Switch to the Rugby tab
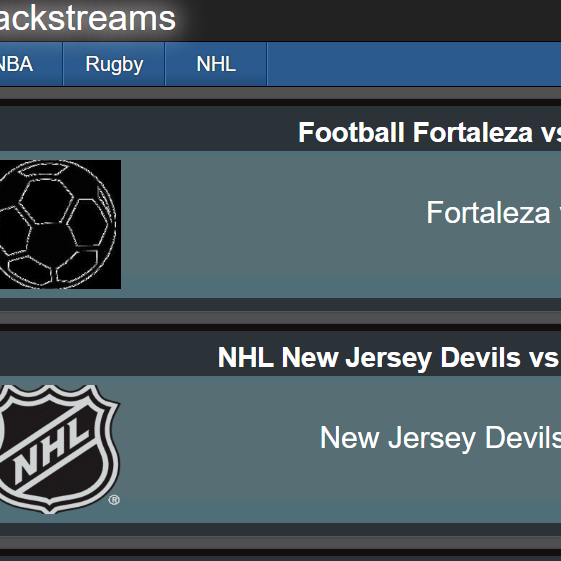This screenshot has height=561, width=561. pos(114,64)
